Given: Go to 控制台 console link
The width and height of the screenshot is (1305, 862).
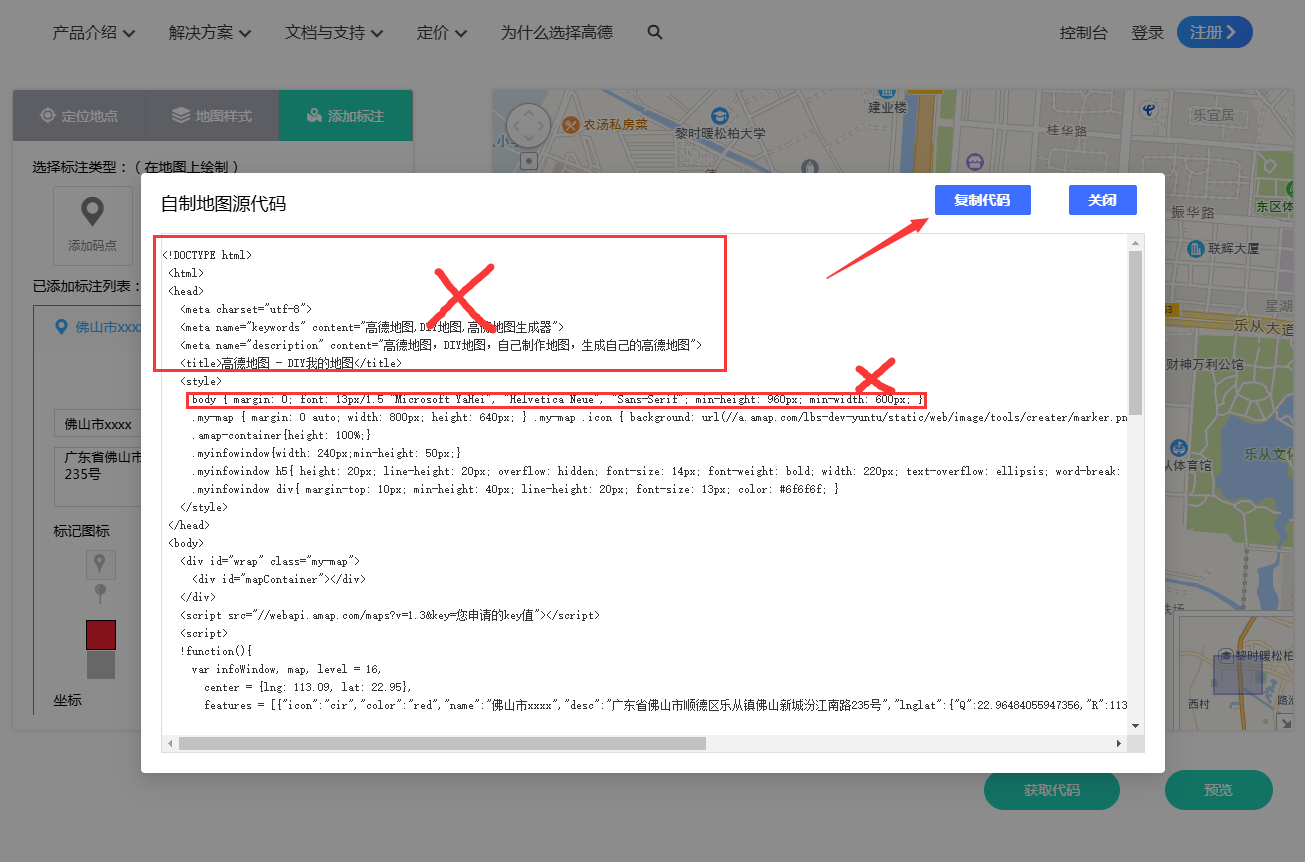Looking at the screenshot, I should pyautogui.click(x=1084, y=32).
